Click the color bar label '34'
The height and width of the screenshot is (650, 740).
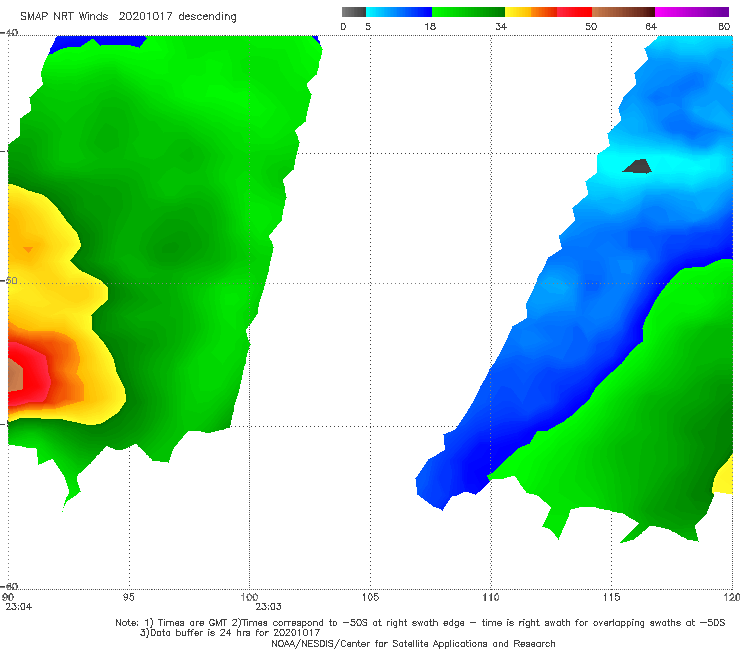pyautogui.click(x=501, y=26)
